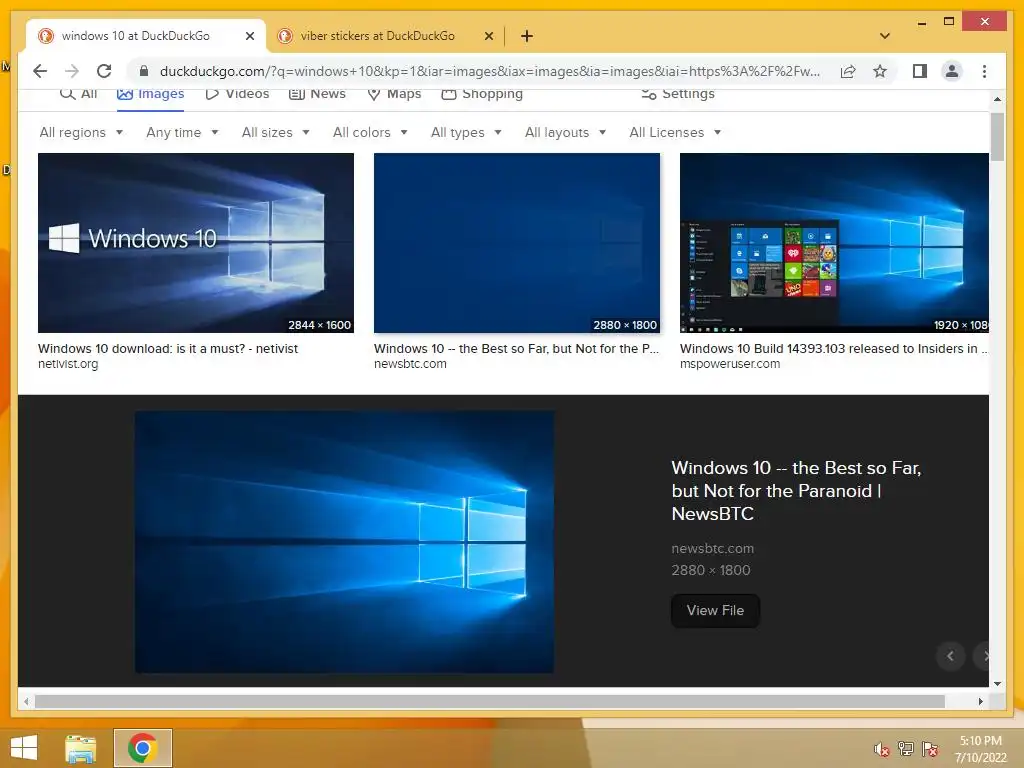Open mspoweruser.com source link
Image resolution: width=1024 pixels, height=768 pixels.
[x=729, y=364]
